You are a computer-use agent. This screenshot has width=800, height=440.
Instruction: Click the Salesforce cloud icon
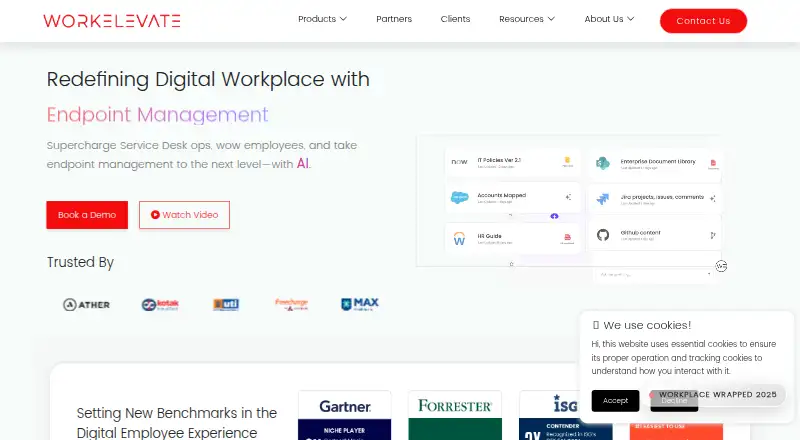point(460,197)
